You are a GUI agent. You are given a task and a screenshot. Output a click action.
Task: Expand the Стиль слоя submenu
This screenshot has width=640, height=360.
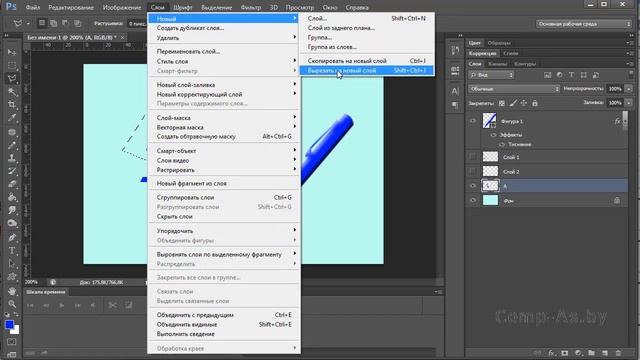coord(224,61)
